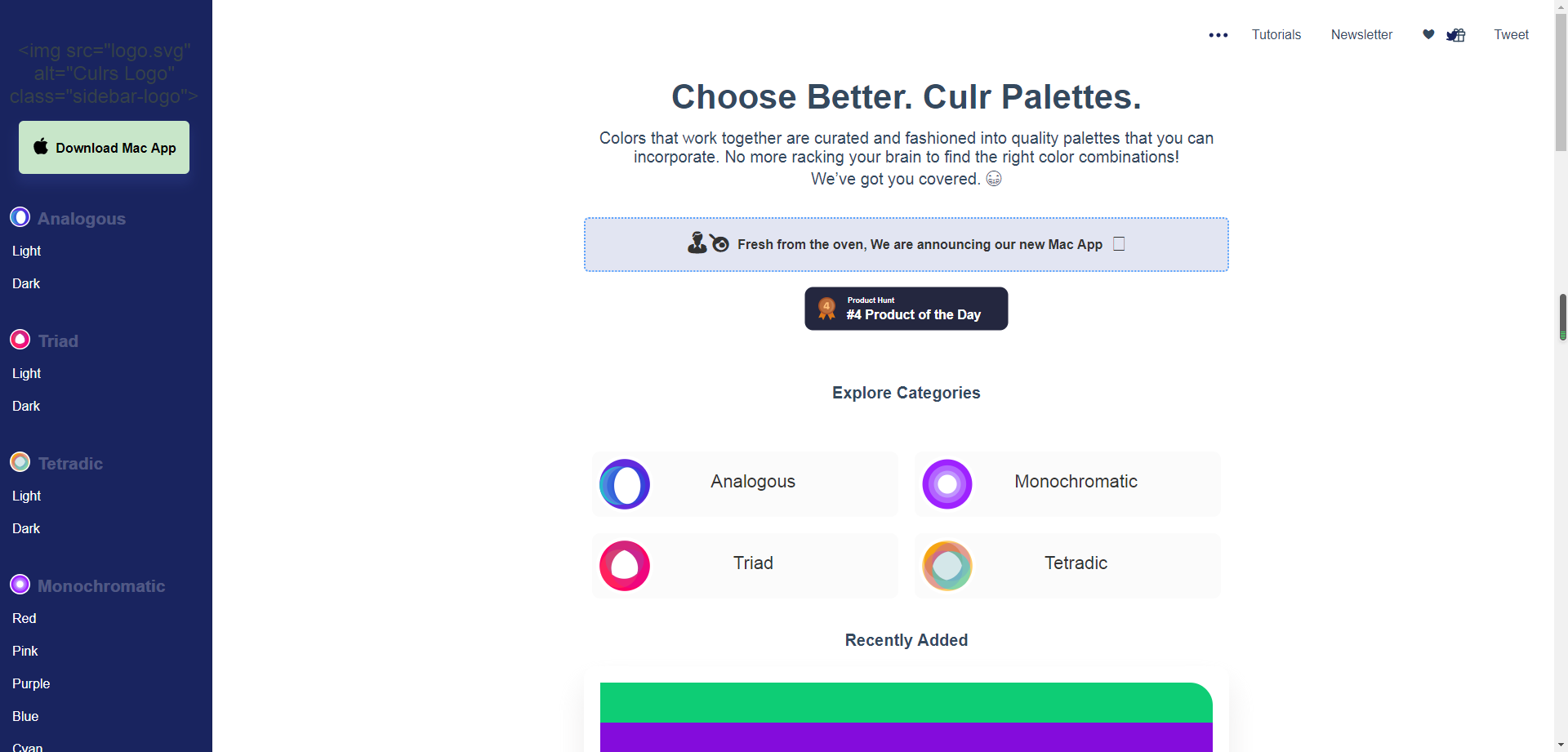The height and width of the screenshot is (752, 1568).
Task: Select the purple circle icon on the Monochromatic card
Action: coord(947,484)
